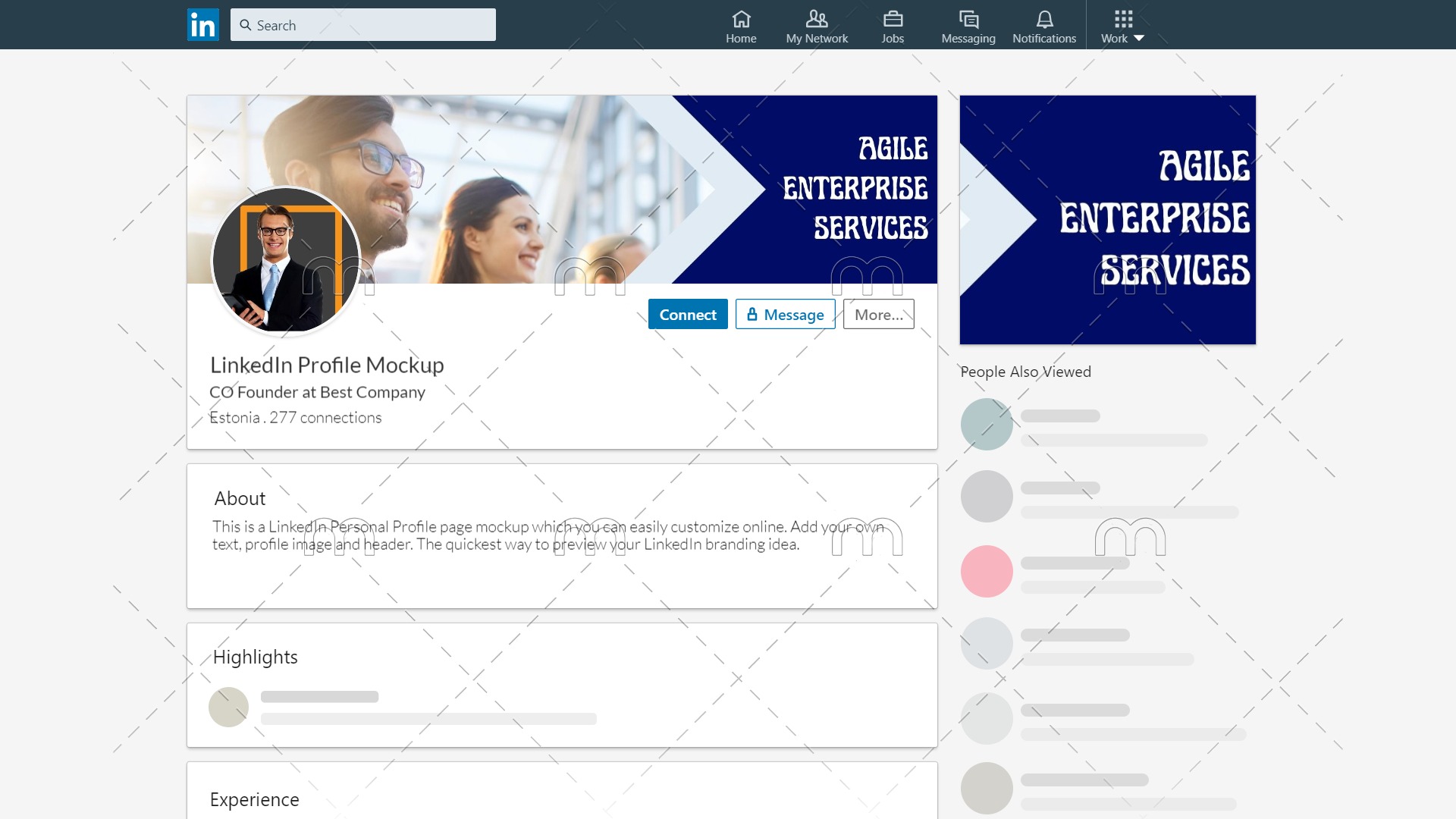This screenshot has width=1456, height=819.
Task: Open My Network people icon
Action: click(817, 19)
